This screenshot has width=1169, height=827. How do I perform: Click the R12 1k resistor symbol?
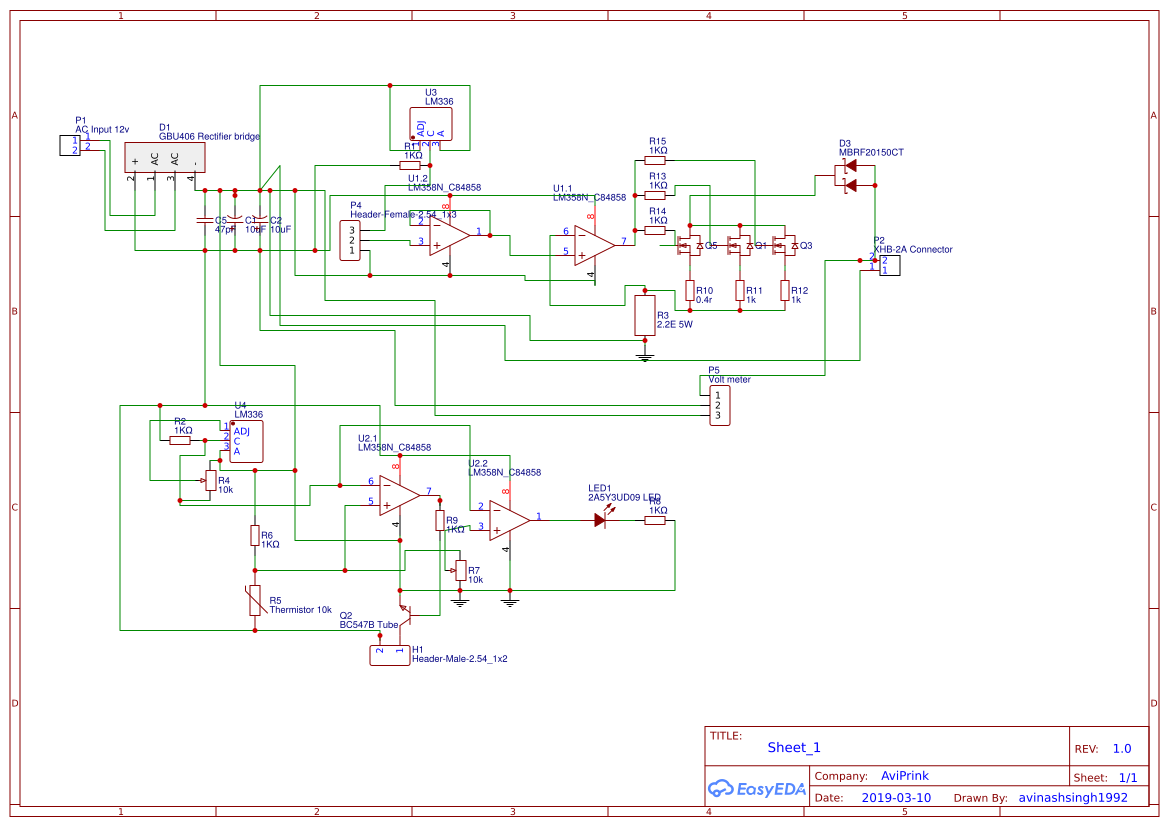pos(784,290)
